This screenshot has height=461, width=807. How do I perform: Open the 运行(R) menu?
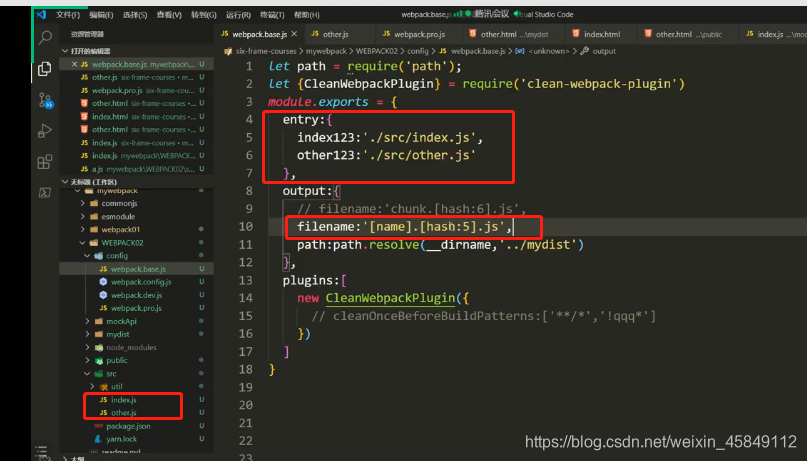coord(238,14)
